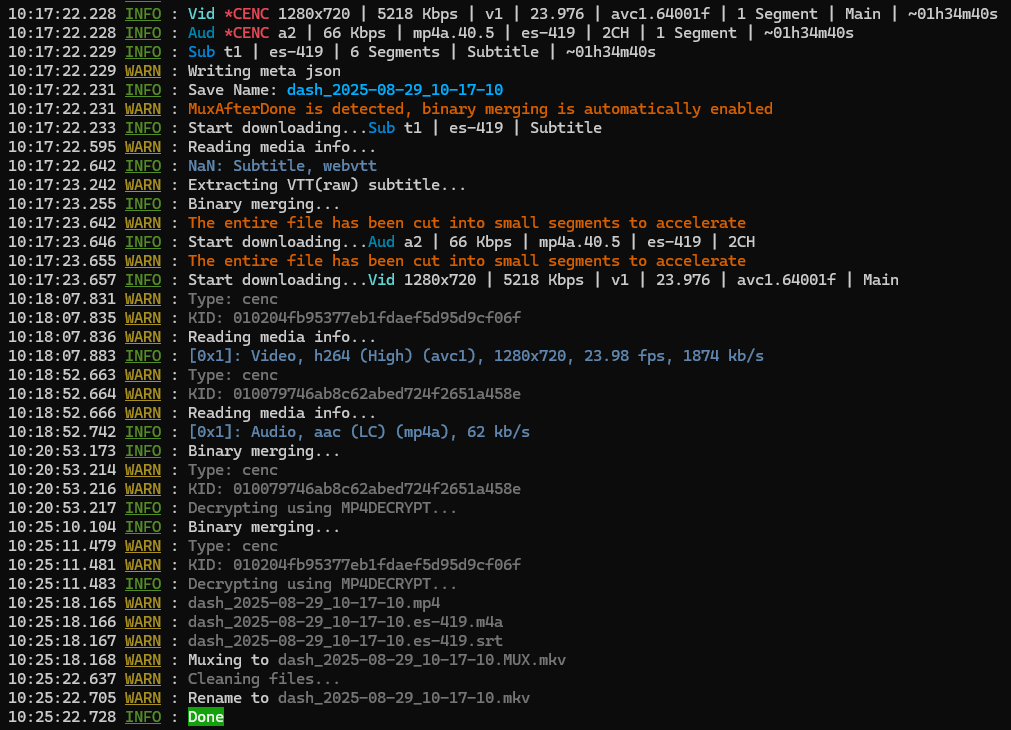Click Reading media info at 10:18:52.666
Screen dimensions: 1011x730
point(282,413)
